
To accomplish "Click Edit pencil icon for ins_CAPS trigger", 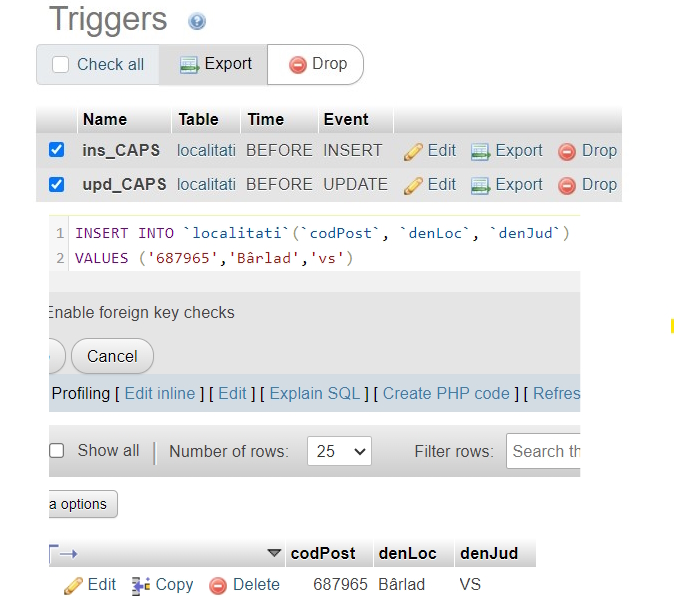I will click(x=413, y=152).
